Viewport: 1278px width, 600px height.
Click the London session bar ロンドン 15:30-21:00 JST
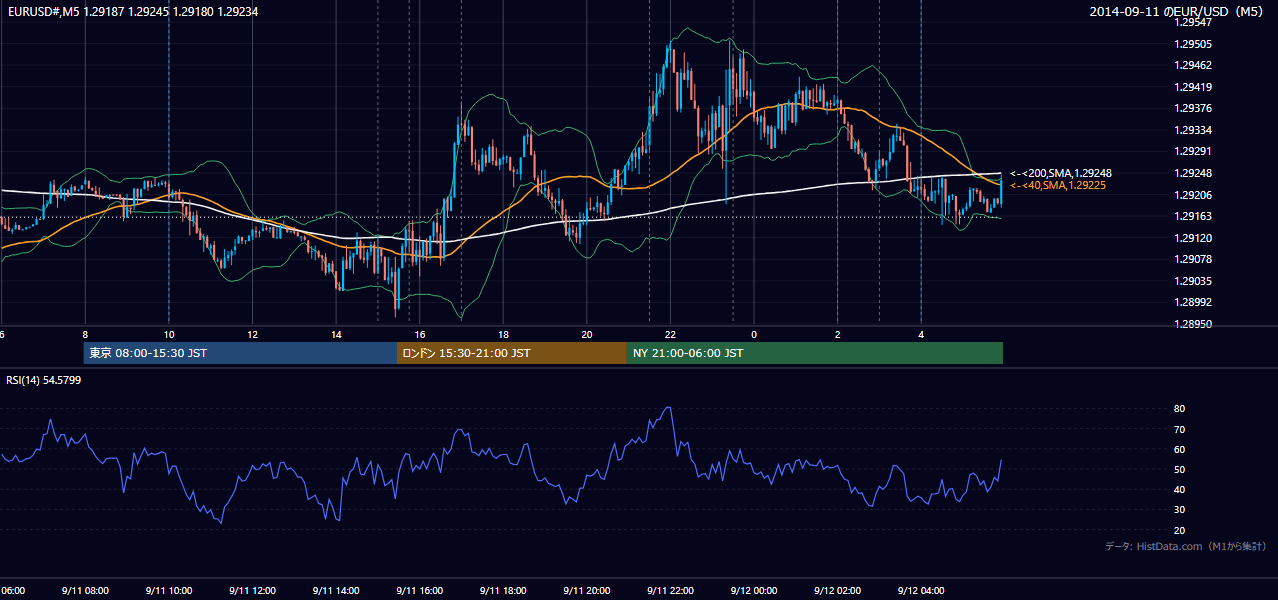click(x=512, y=353)
